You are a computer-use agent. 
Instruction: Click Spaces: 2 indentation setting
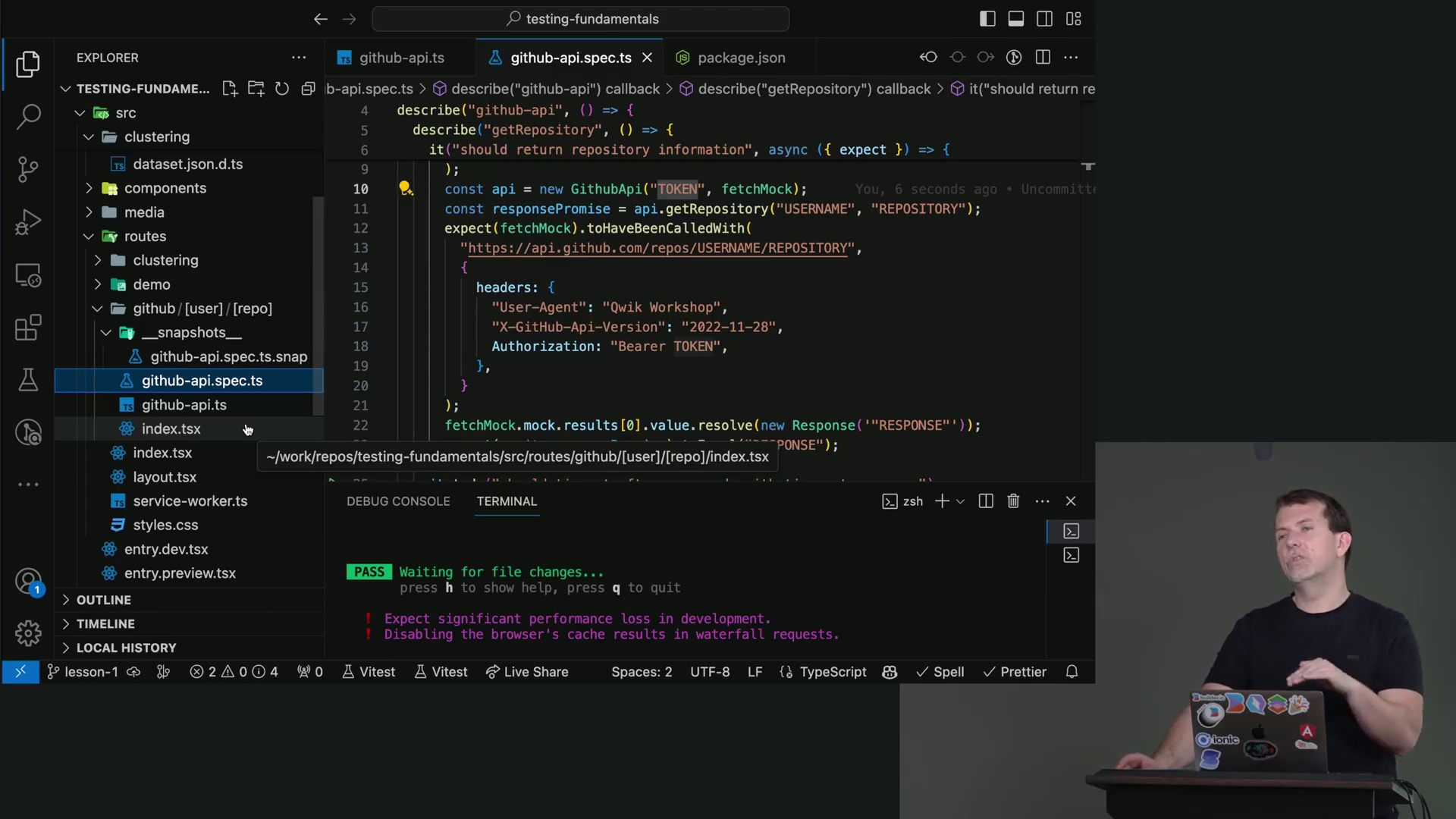(642, 672)
